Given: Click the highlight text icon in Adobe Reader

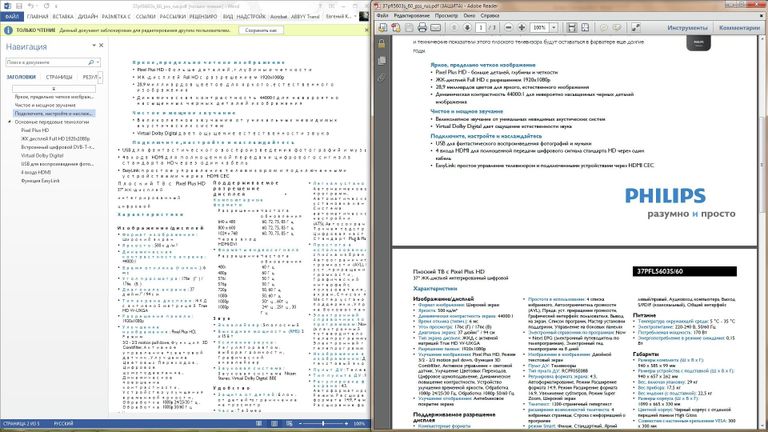Looking at the screenshot, I should point(617,28).
